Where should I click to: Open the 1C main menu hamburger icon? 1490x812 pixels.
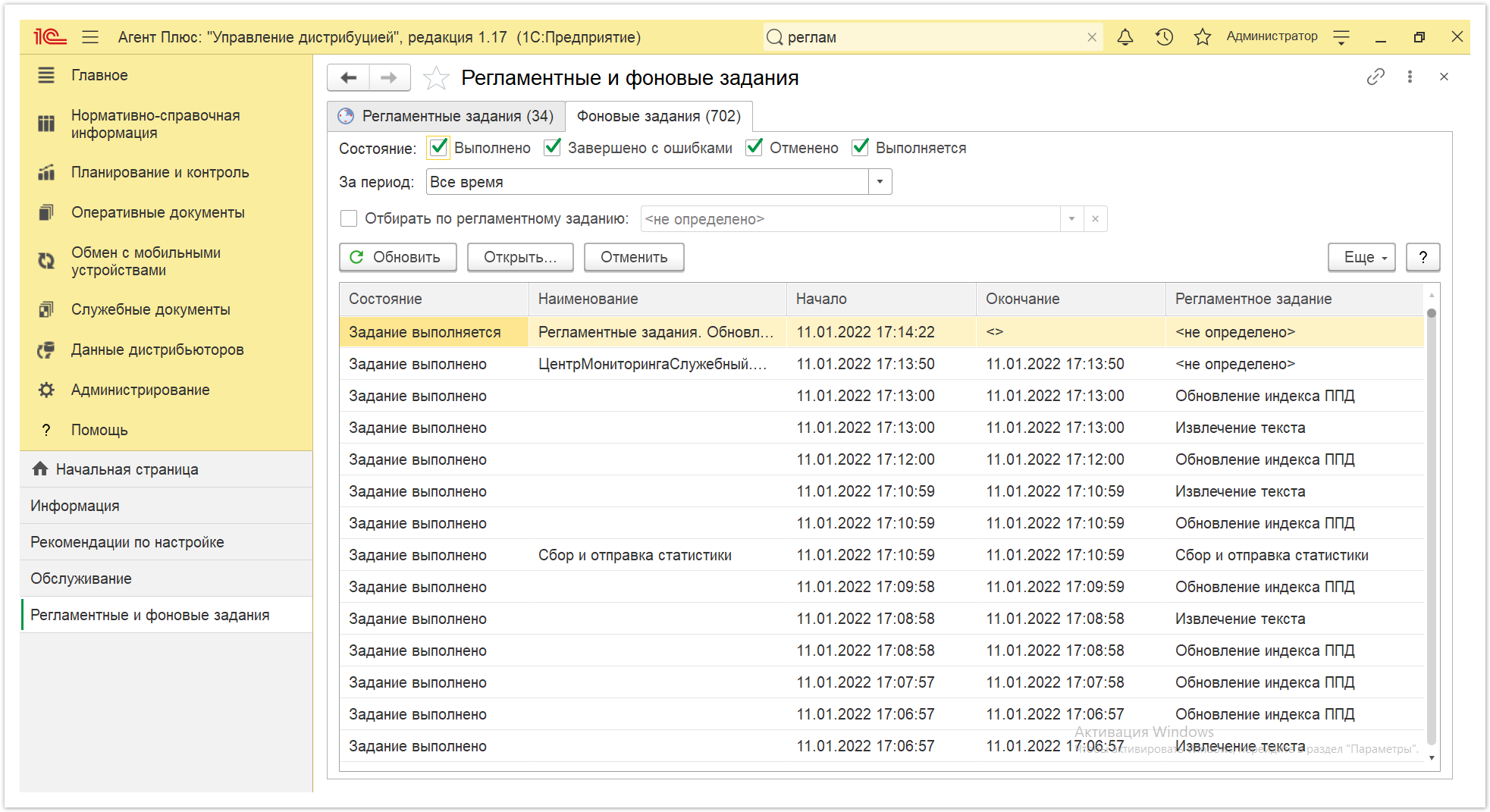click(91, 36)
